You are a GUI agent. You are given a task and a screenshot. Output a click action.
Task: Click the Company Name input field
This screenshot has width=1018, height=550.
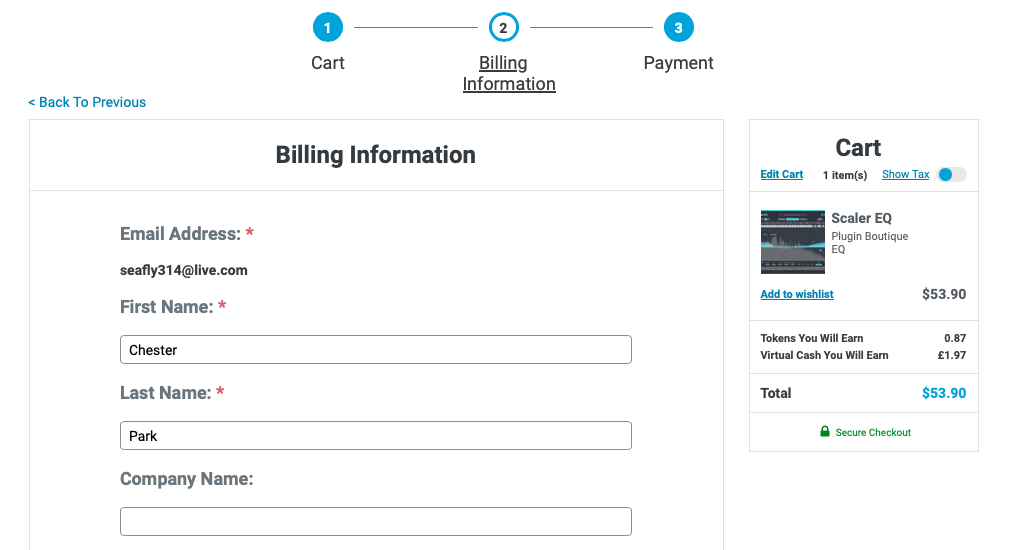tap(376, 521)
